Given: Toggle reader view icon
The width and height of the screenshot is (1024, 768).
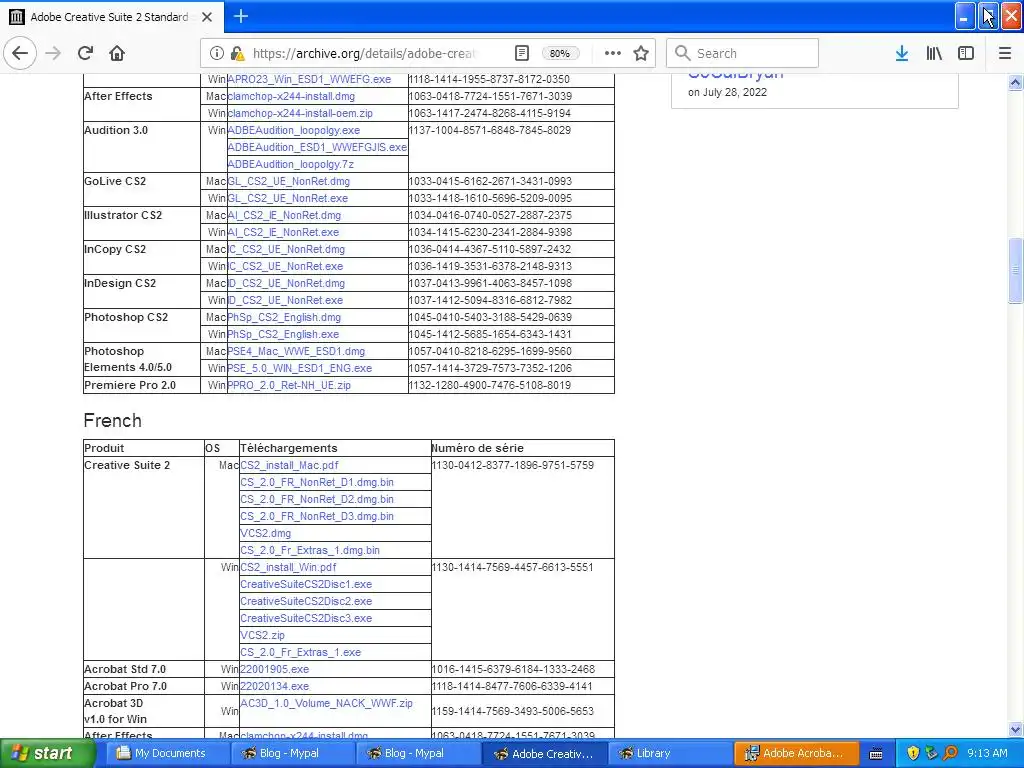Looking at the screenshot, I should 521,53.
